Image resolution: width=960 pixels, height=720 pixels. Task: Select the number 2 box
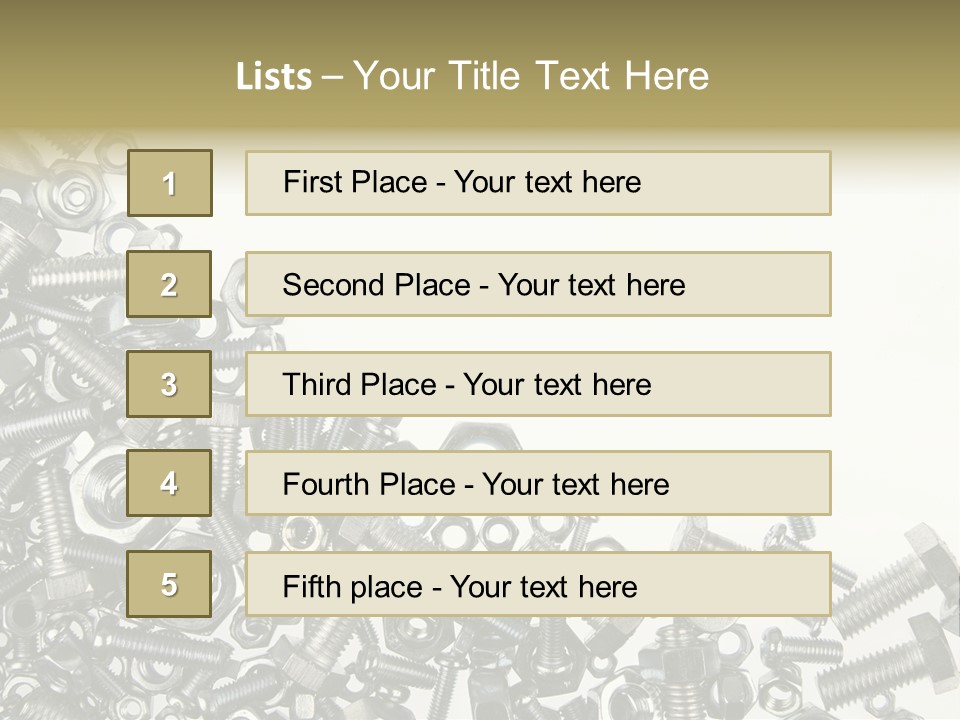coord(170,284)
